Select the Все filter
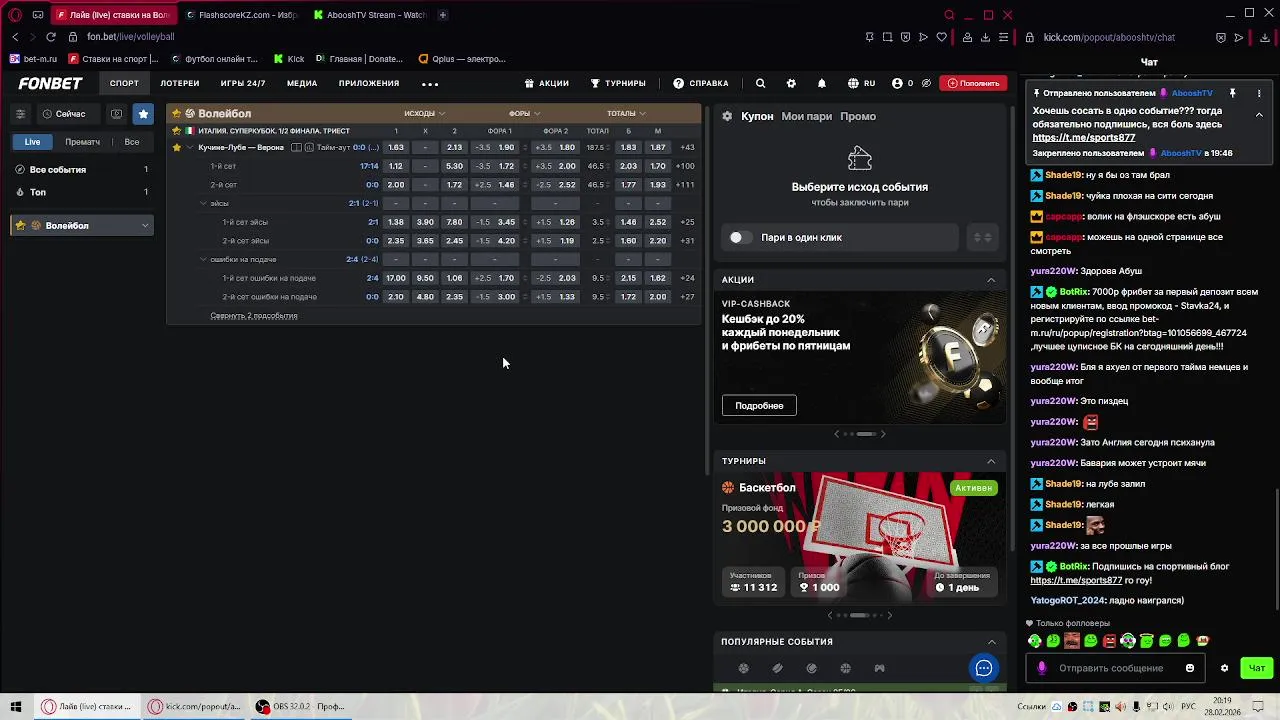 coord(131,142)
